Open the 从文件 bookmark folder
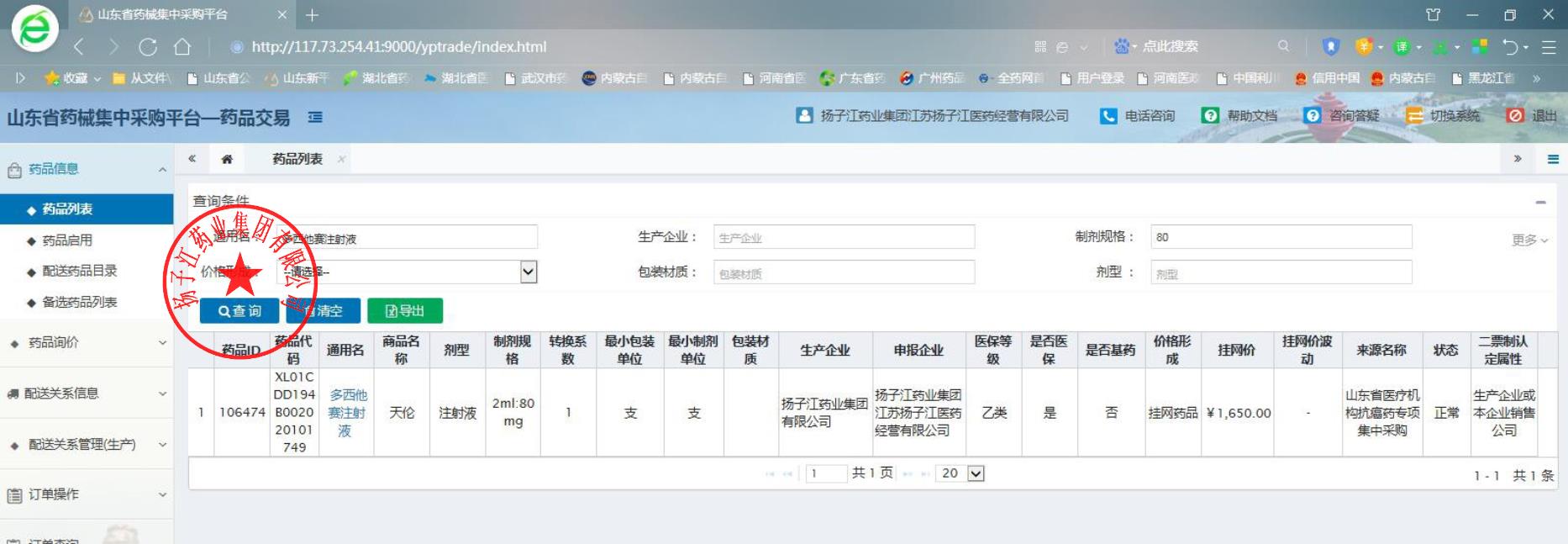This screenshot has height=544, width=1568. coord(142,78)
